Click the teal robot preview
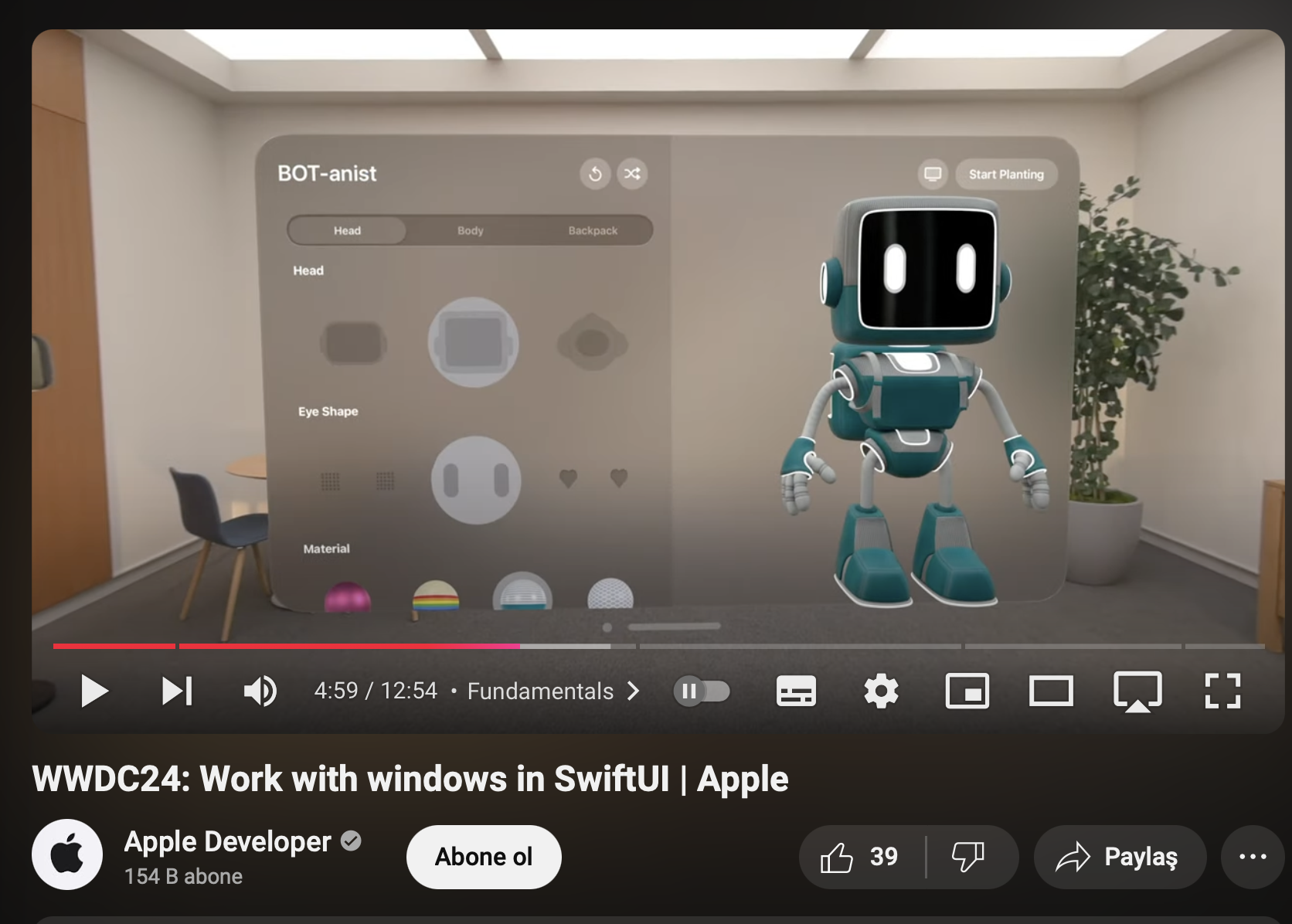The height and width of the screenshot is (924, 1292). click(x=916, y=402)
